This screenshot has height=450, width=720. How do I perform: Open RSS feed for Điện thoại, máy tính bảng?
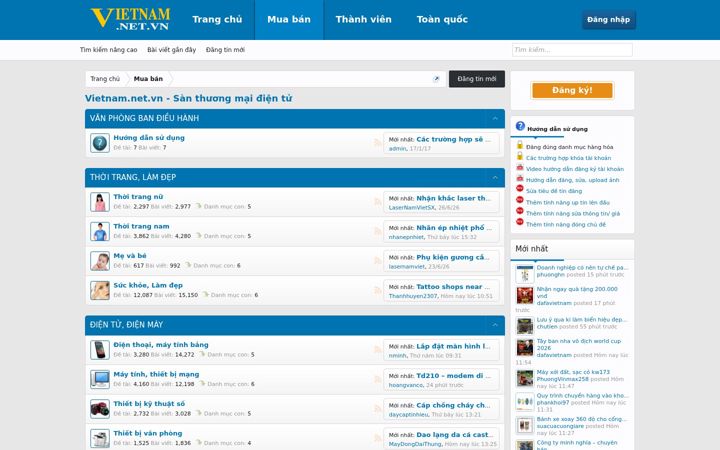point(377,349)
